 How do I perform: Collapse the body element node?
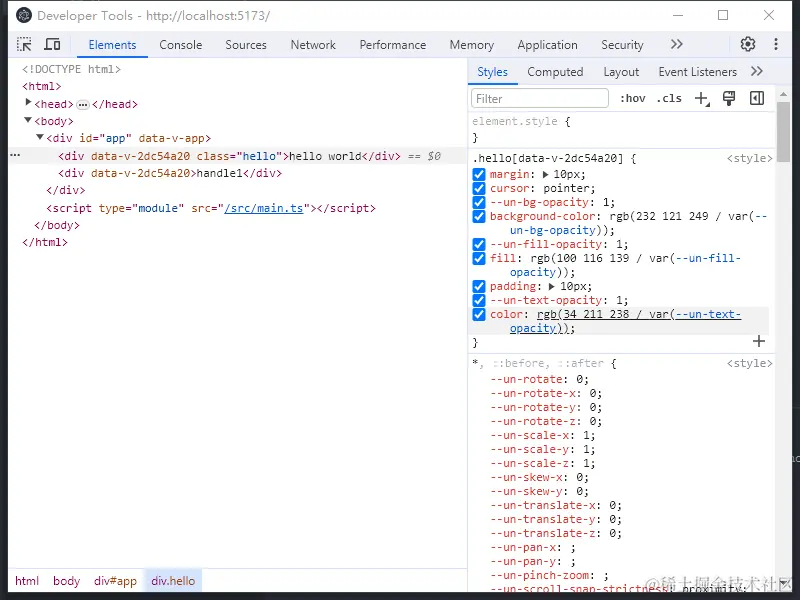pos(28,120)
